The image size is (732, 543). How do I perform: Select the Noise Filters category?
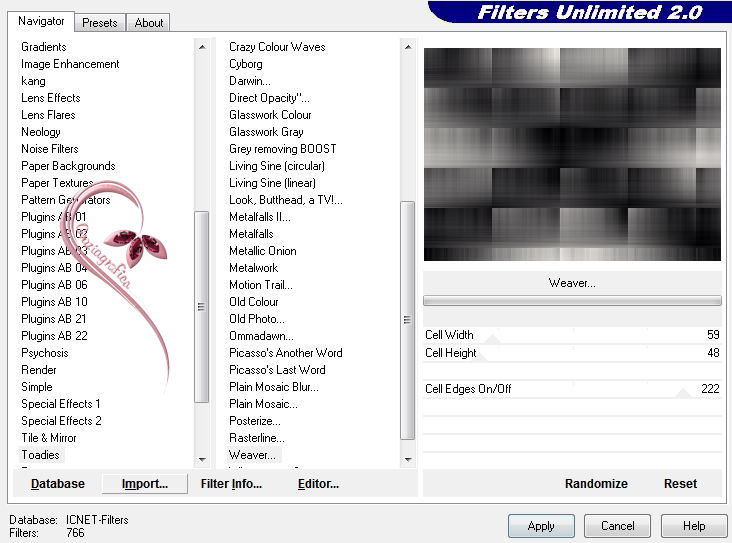pyautogui.click(x=49, y=149)
